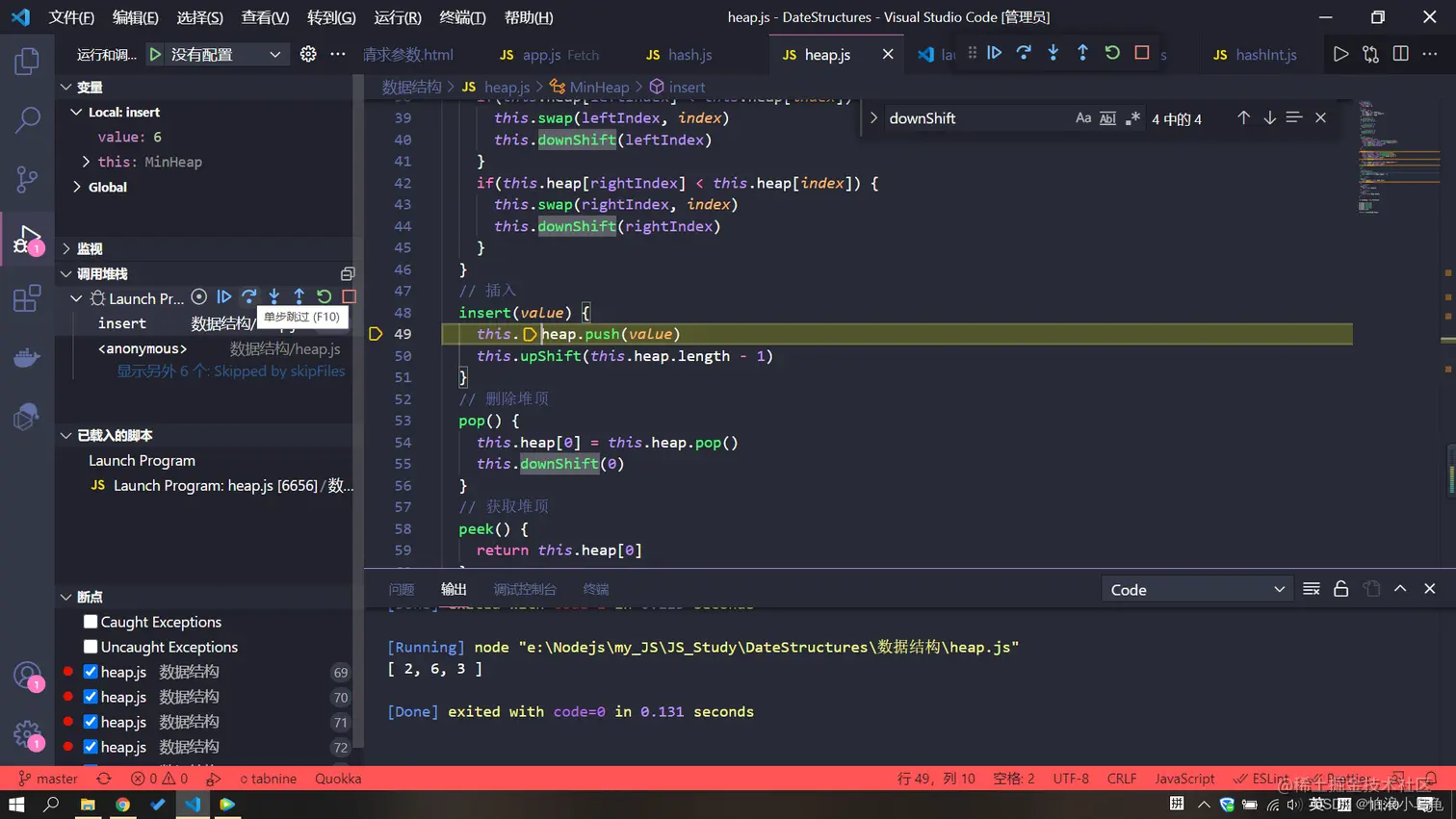The width and height of the screenshot is (1456, 819).
Task: Step out in floating debug toolbar
Action: pos(1082,54)
